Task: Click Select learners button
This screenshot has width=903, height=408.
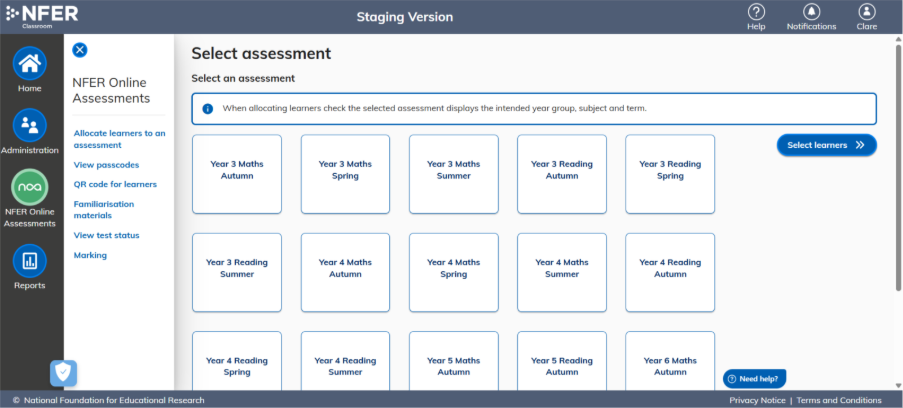Action: pos(826,145)
